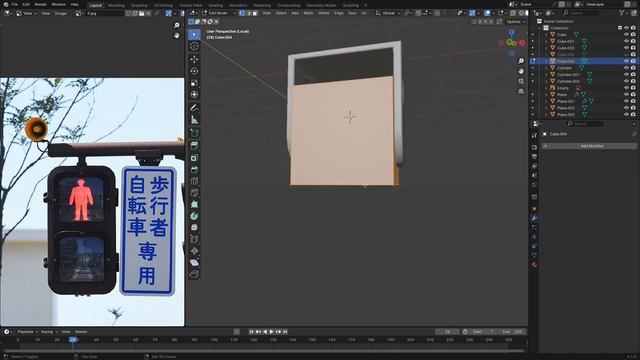
Task: Toggle viewport overlays button
Action: click(x=487, y=13)
